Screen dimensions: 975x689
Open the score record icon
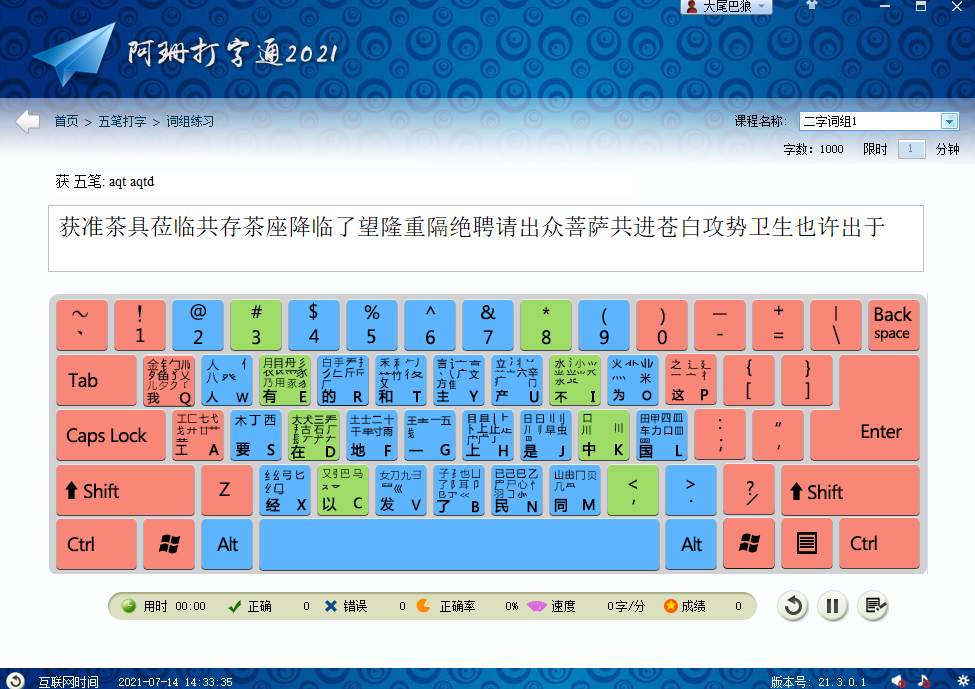[x=873, y=606]
